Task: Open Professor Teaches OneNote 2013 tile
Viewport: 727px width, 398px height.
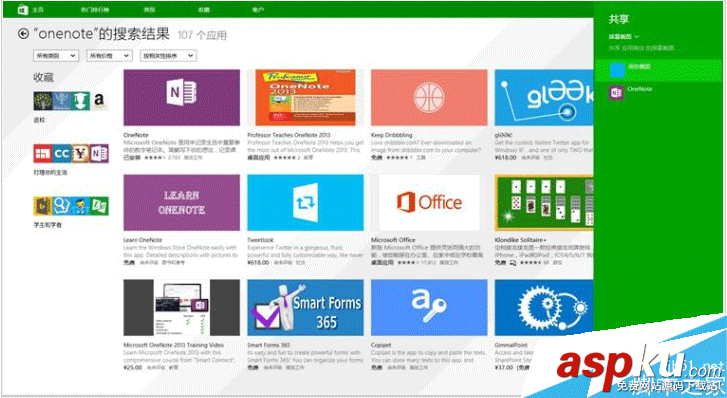Action: point(306,97)
